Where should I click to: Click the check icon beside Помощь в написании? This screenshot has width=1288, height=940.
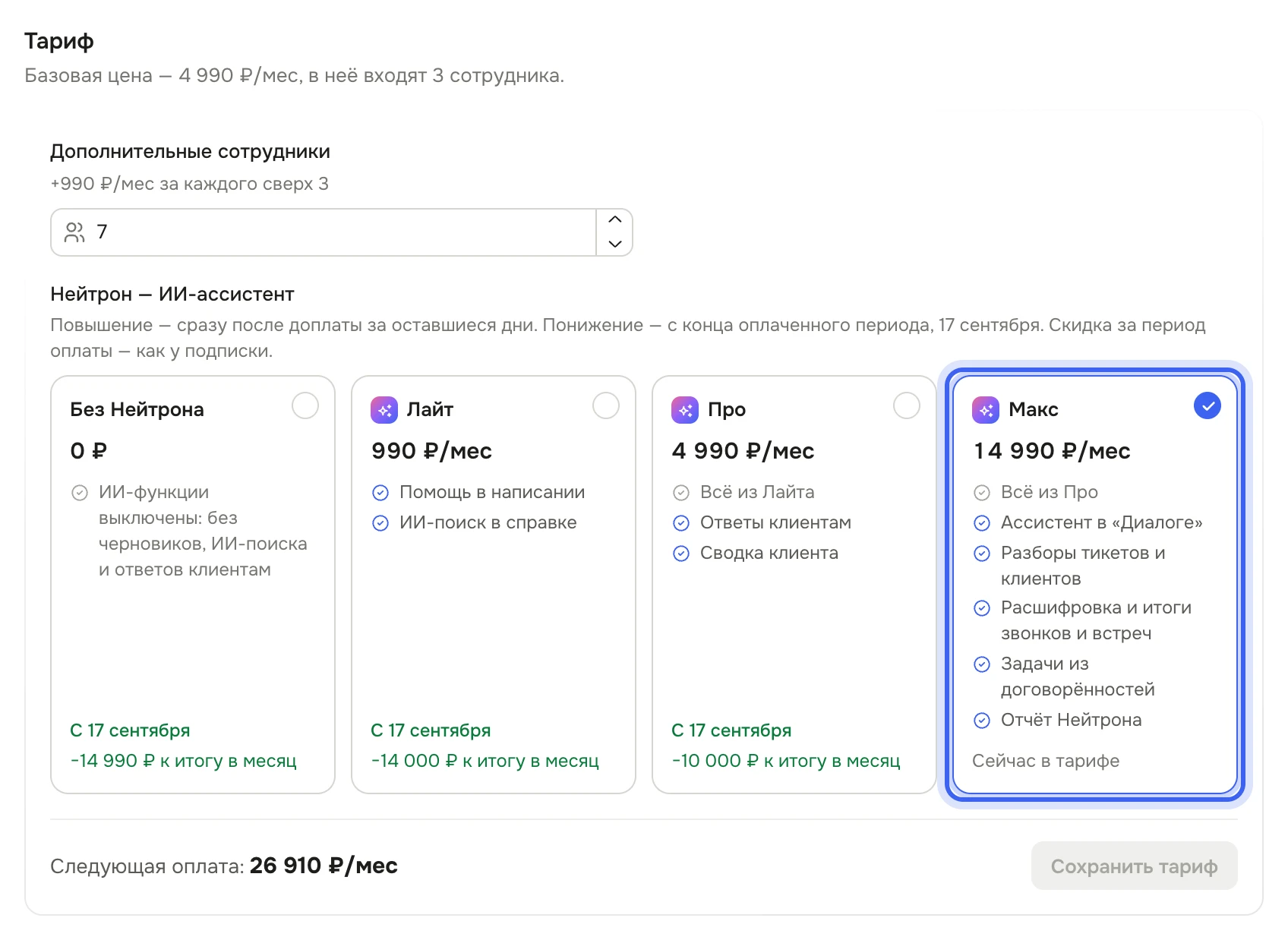pyautogui.click(x=380, y=493)
